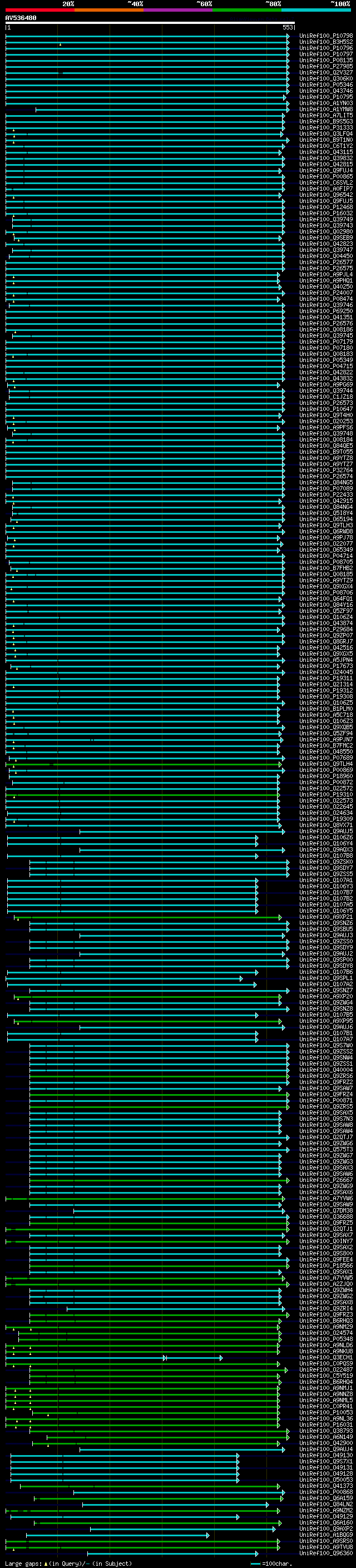Open hit UniRef100_P10796

[x=326, y=48]
